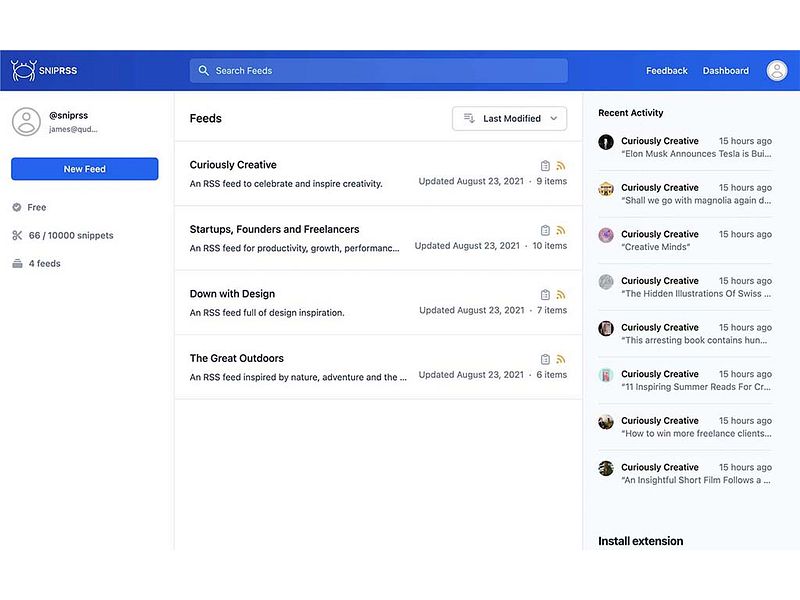Click "Elon Musk Announces Tesla is Bui..." activity text
This screenshot has width=800, height=600.
point(696,154)
